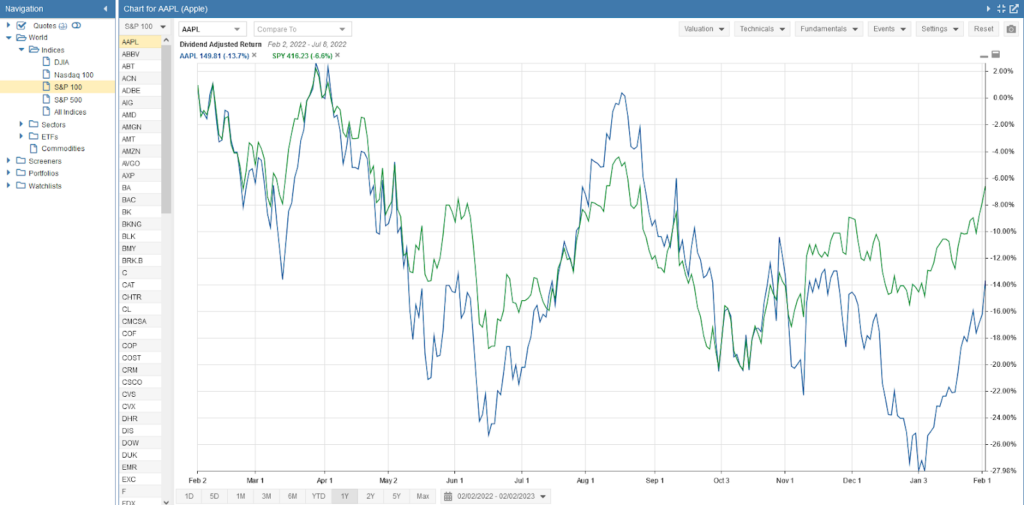
Task: Open the AAPL symbol dropdown
Action: click(212, 29)
